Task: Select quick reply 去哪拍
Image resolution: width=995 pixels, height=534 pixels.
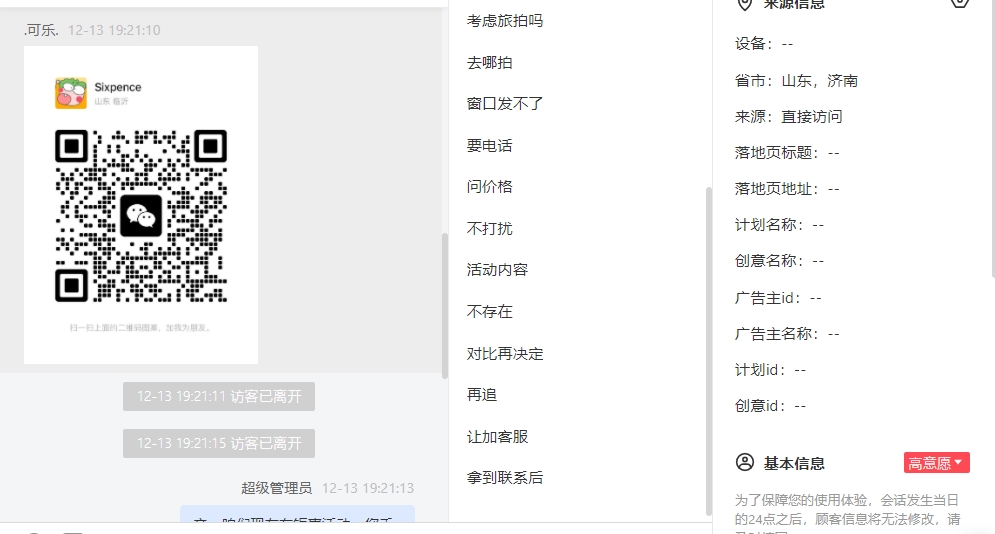Action: click(489, 63)
